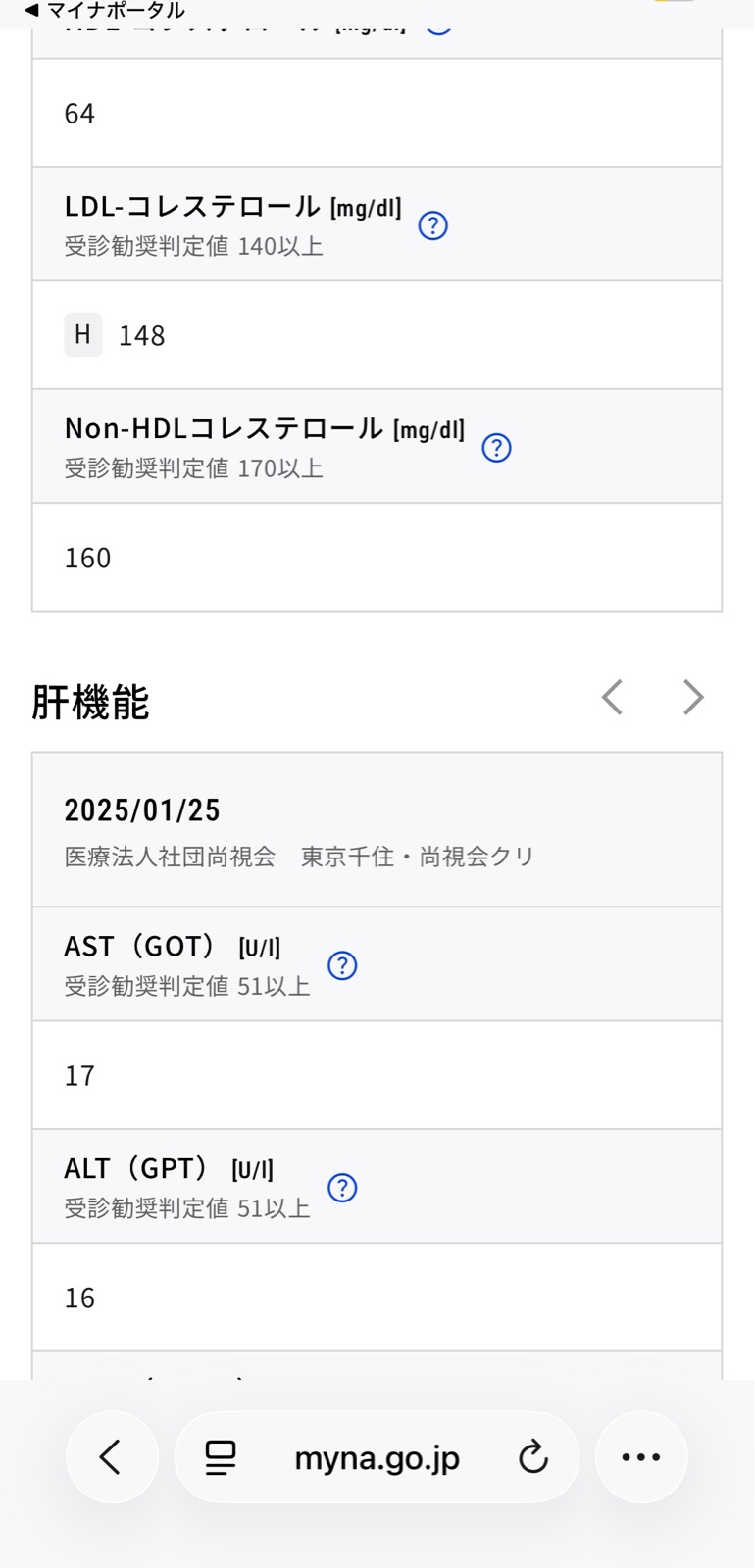The width and height of the screenshot is (755, 1568).
Task: Select the 肝機能 section heading
Action: click(x=90, y=703)
